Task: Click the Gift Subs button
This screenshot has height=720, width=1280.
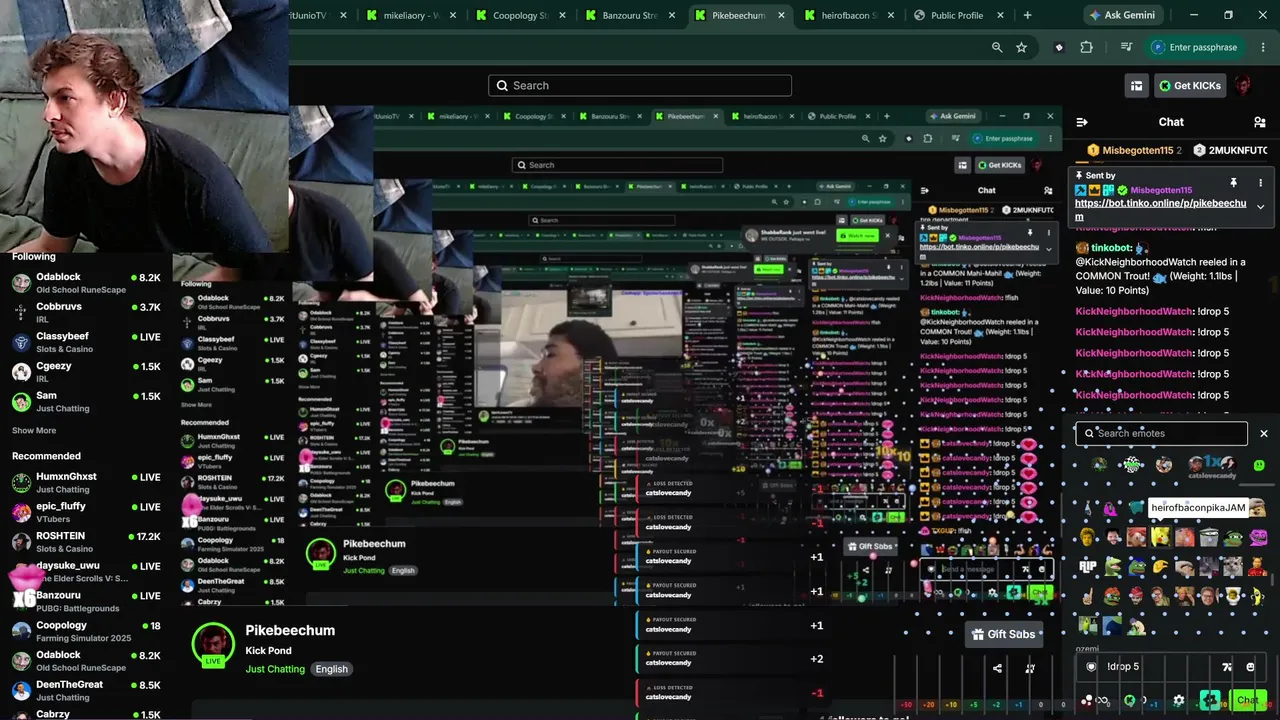Action: coord(1004,634)
